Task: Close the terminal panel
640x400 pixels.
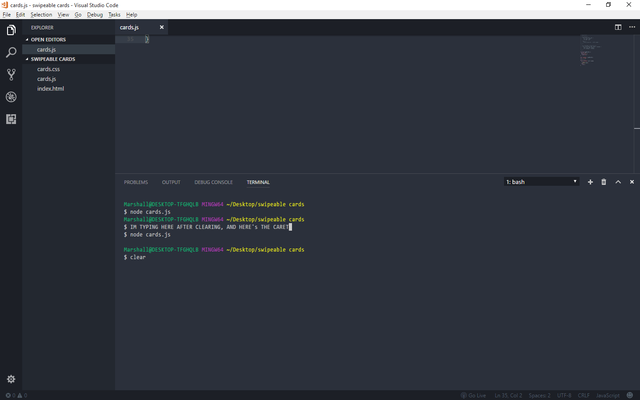Action: [x=632, y=182]
